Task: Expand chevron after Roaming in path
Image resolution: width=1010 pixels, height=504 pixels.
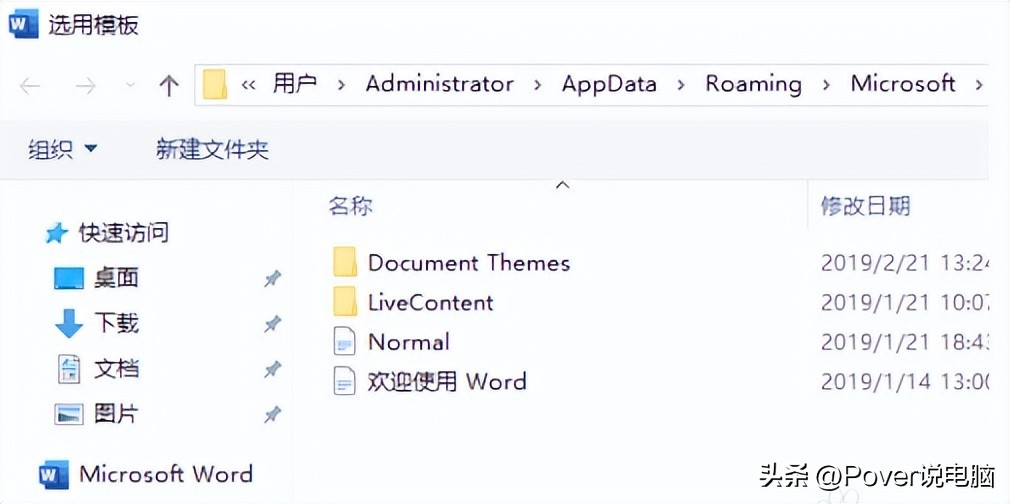Action: point(827,85)
